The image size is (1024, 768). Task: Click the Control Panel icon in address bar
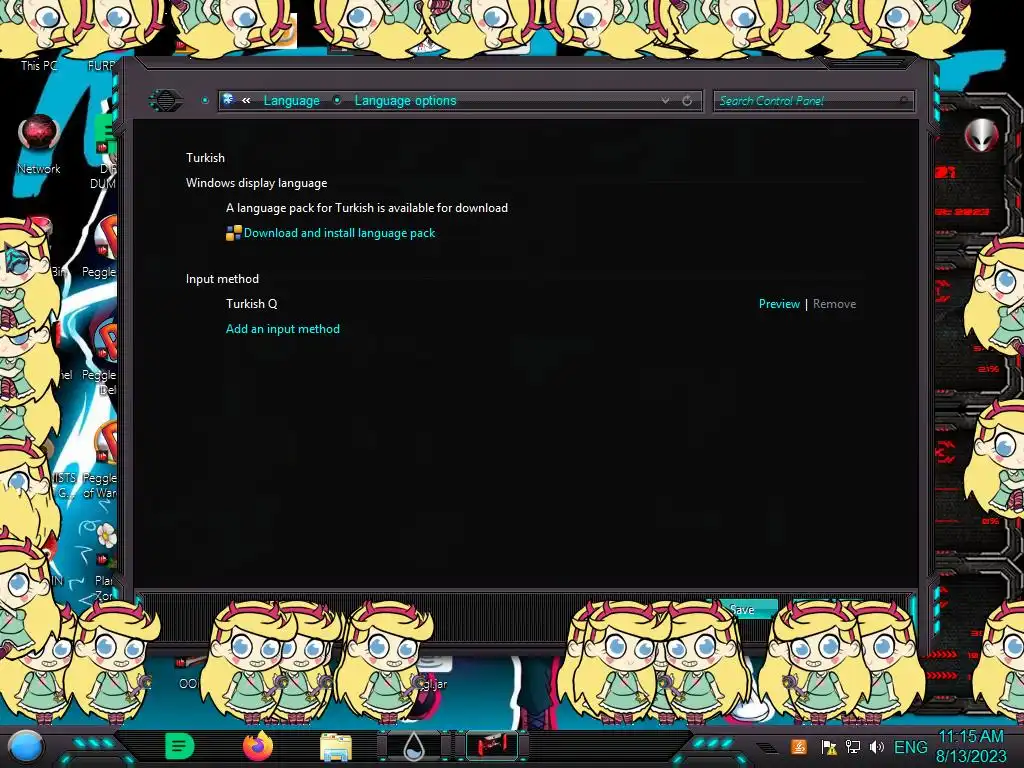(229, 100)
